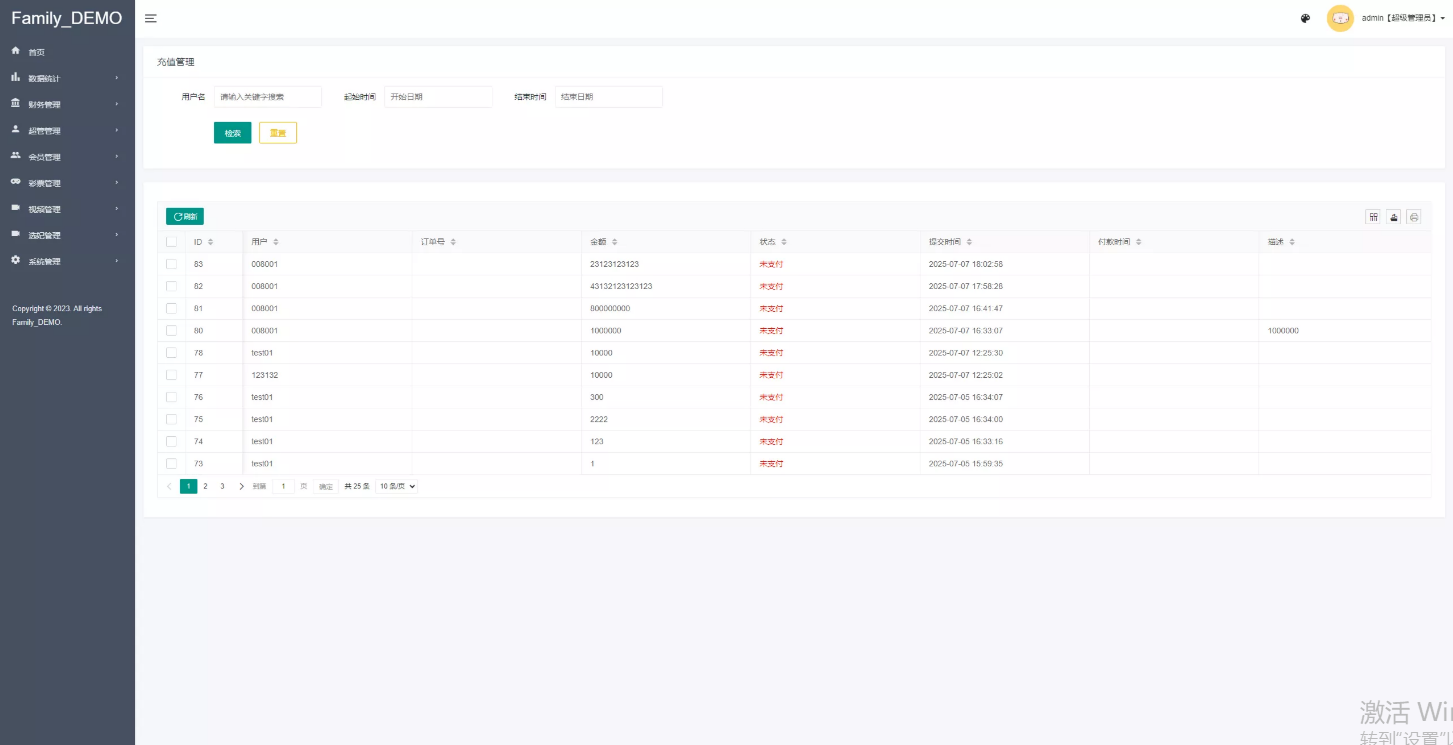
Task: Open the 10 条/页 page size dropdown
Action: 397,486
